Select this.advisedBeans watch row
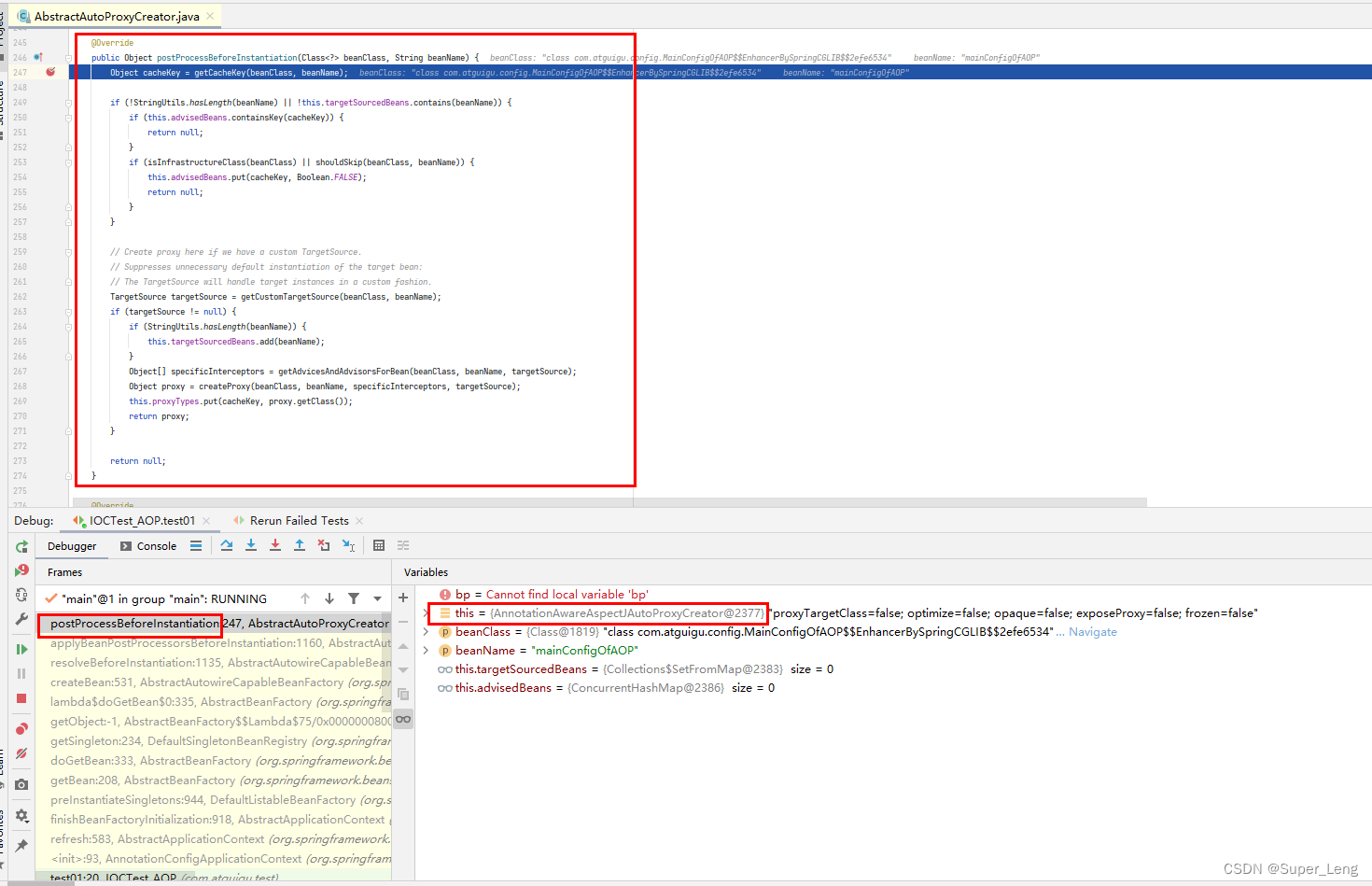 (606, 688)
